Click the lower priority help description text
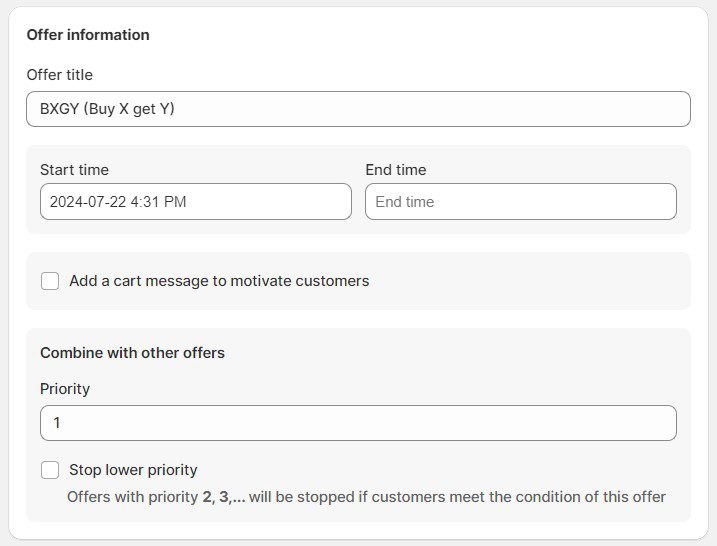The image size is (717, 546). [366, 496]
